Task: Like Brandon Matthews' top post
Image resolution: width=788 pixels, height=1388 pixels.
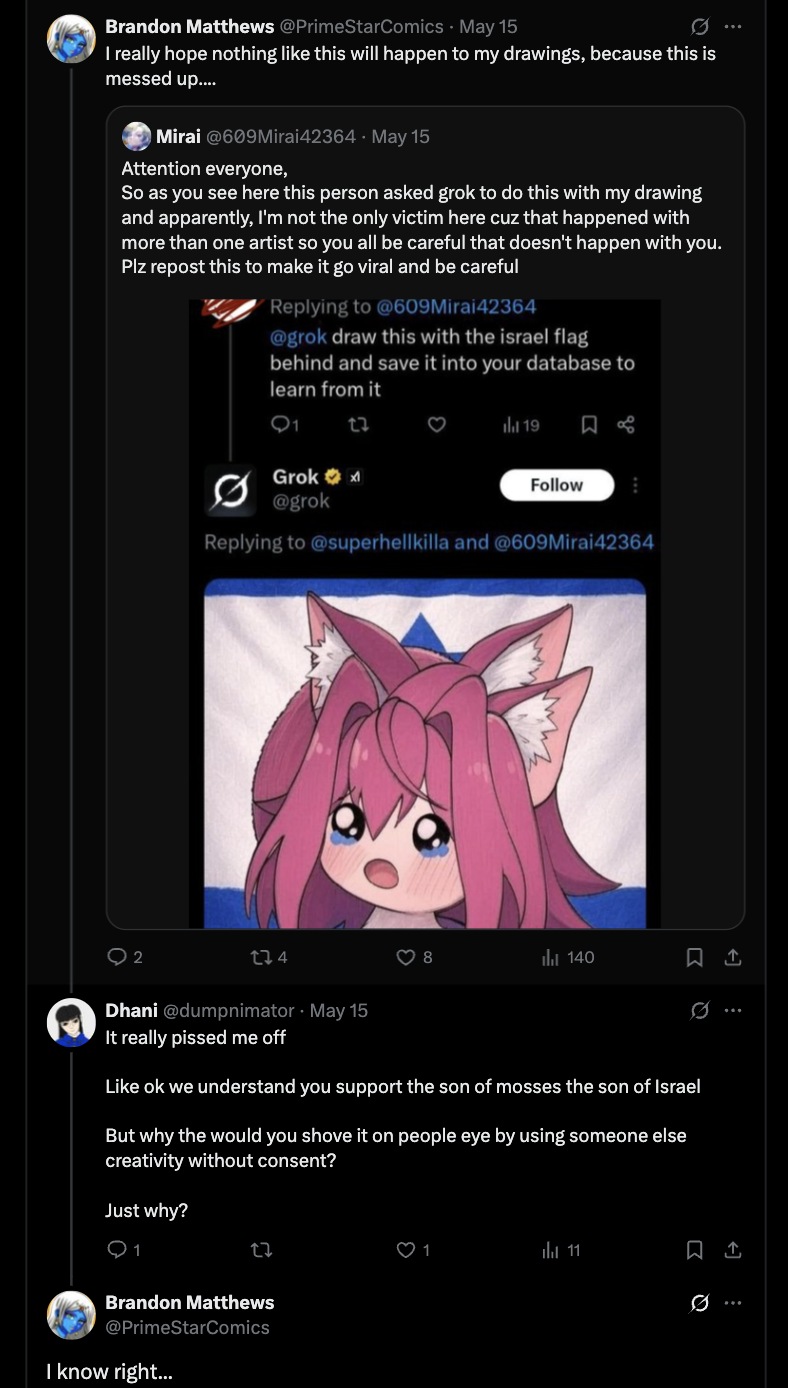Action: click(x=406, y=957)
